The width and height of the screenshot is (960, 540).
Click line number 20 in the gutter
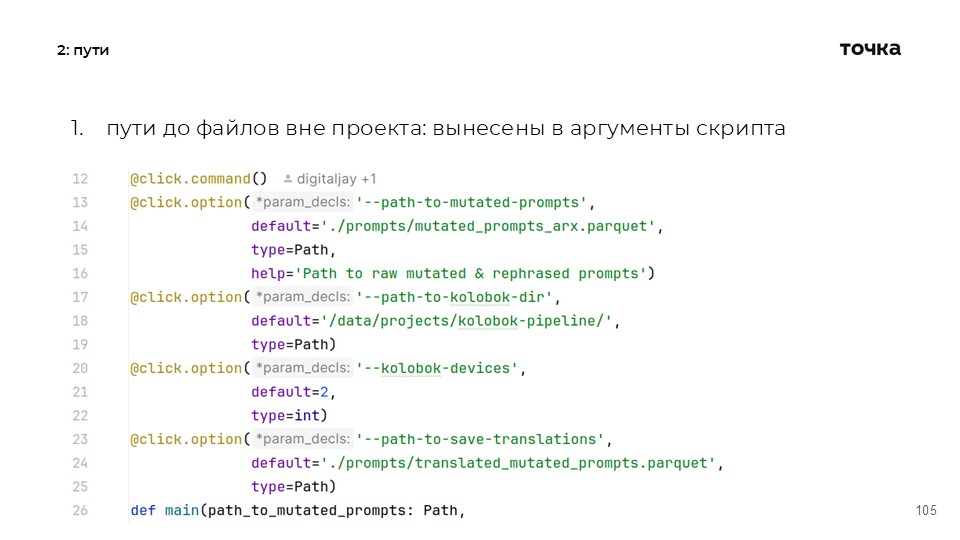point(80,369)
